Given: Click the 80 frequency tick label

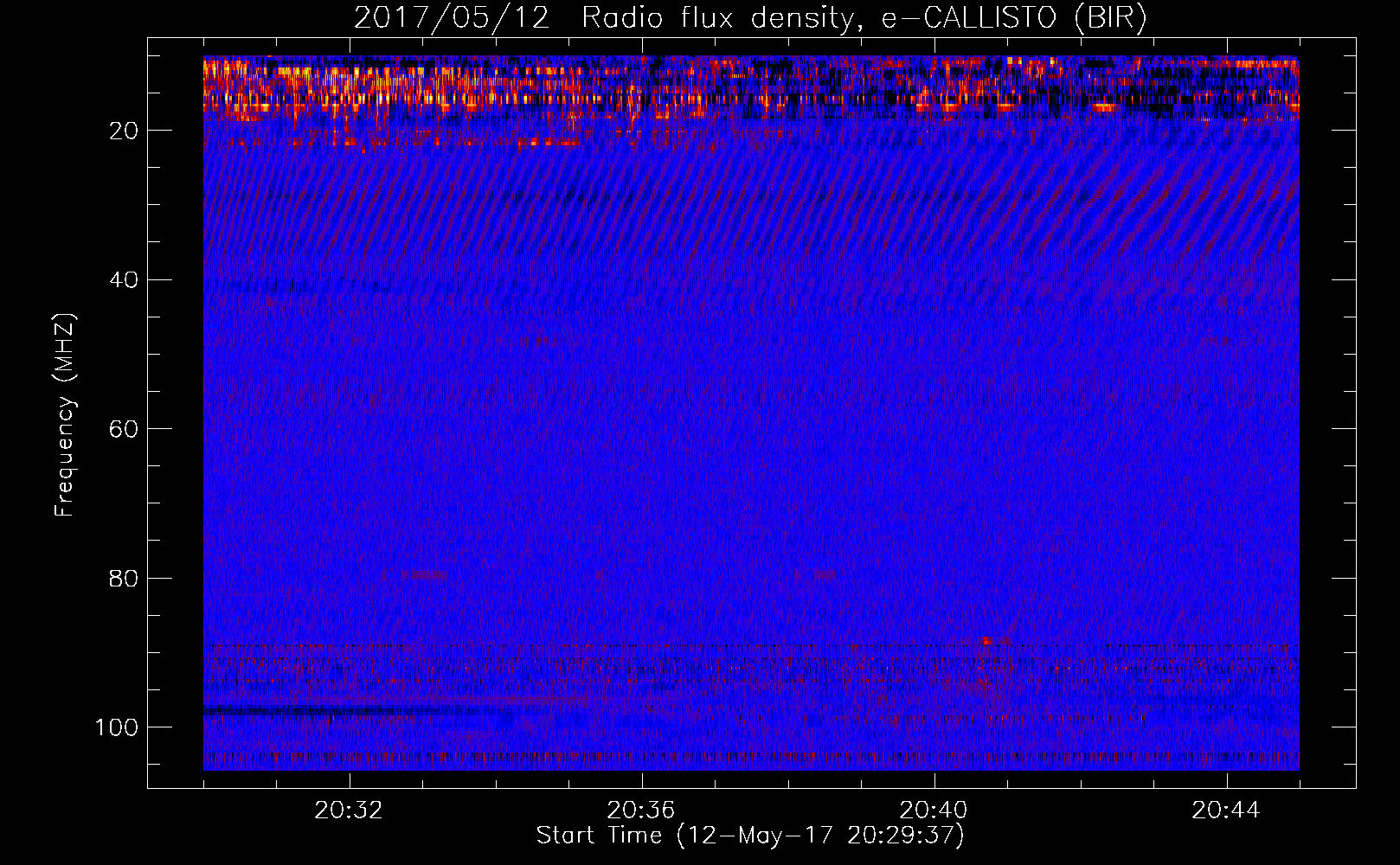Looking at the screenshot, I should [x=124, y=578].
